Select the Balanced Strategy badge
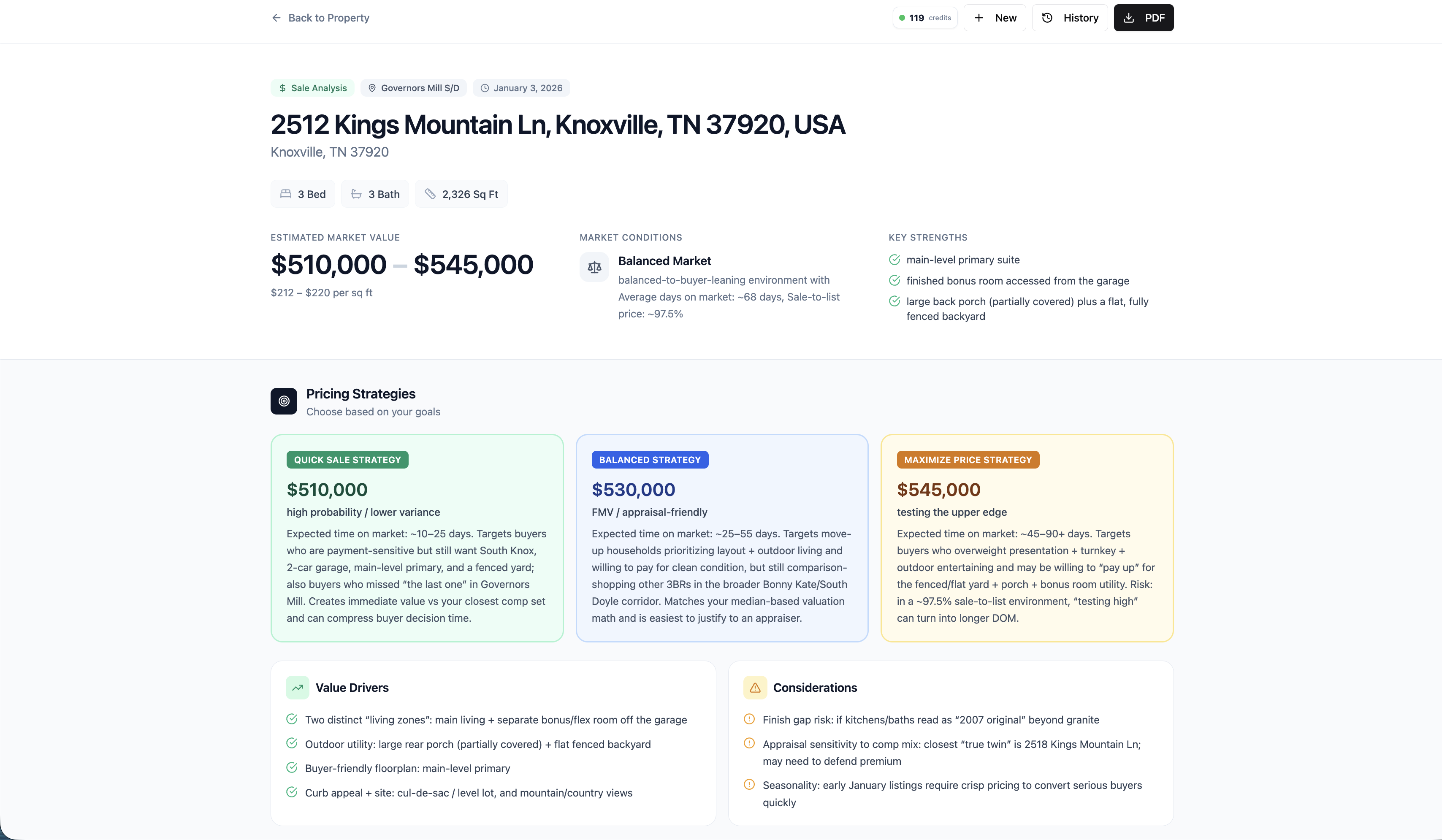This screenshot has height=840, width=1442. pos(650,460)
